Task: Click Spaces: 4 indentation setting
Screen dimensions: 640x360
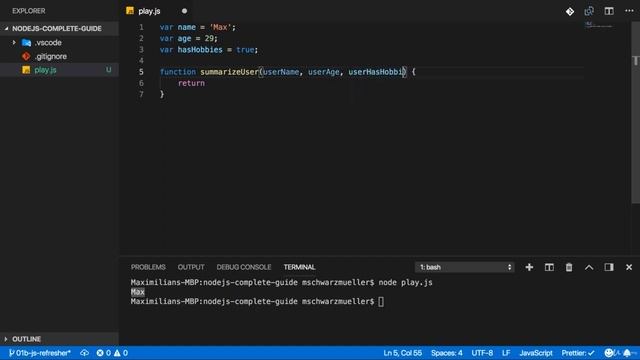Action: 447,353
